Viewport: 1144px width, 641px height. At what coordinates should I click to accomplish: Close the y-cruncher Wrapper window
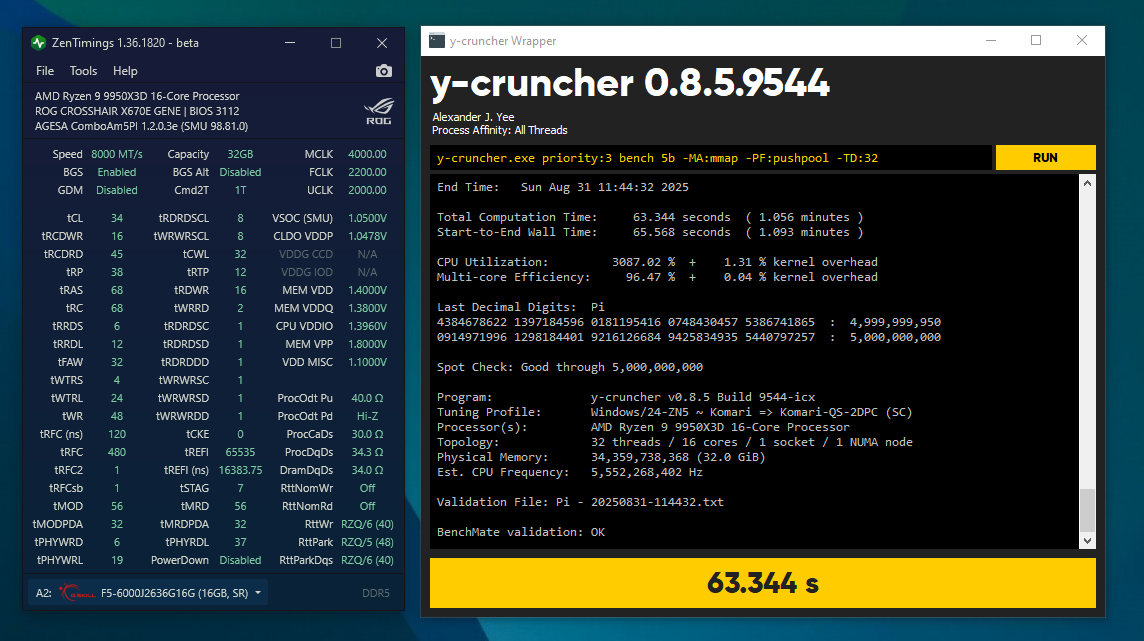[1082, 41]
